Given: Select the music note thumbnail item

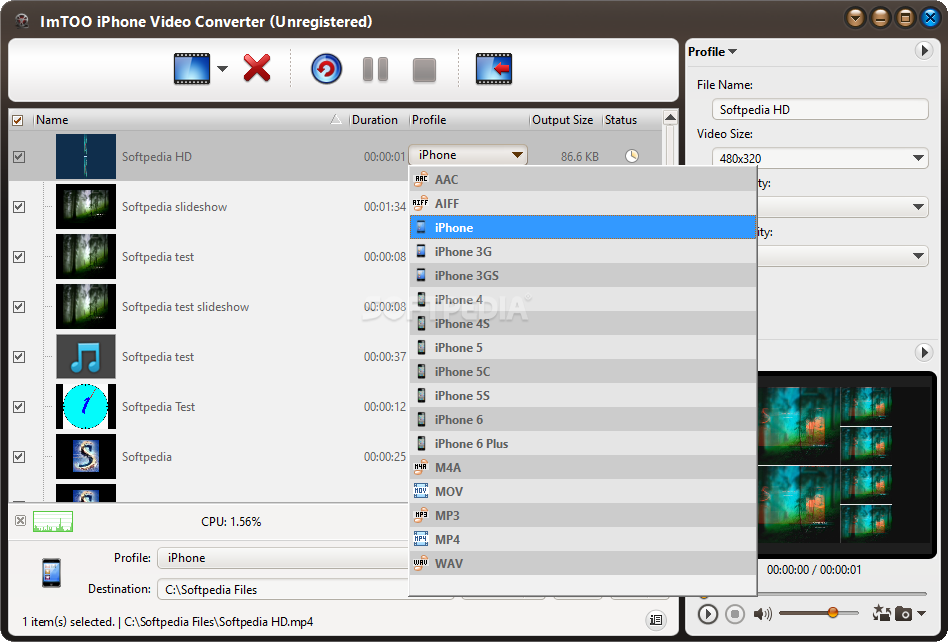Looking at the screenshot, I should point(86,357).
